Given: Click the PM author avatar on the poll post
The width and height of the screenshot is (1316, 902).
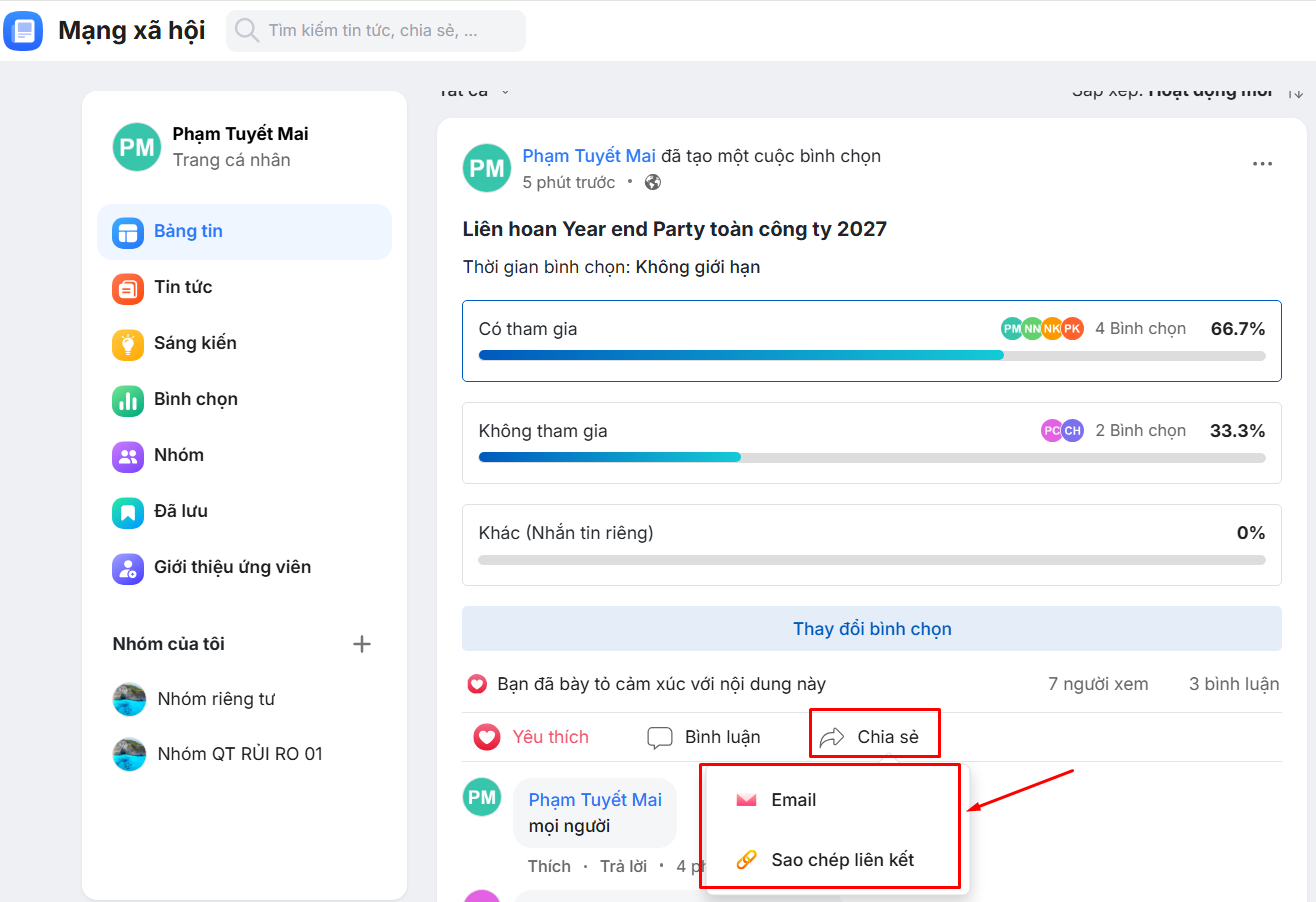Looking at the screenshot, I should [x=487, y=168].
